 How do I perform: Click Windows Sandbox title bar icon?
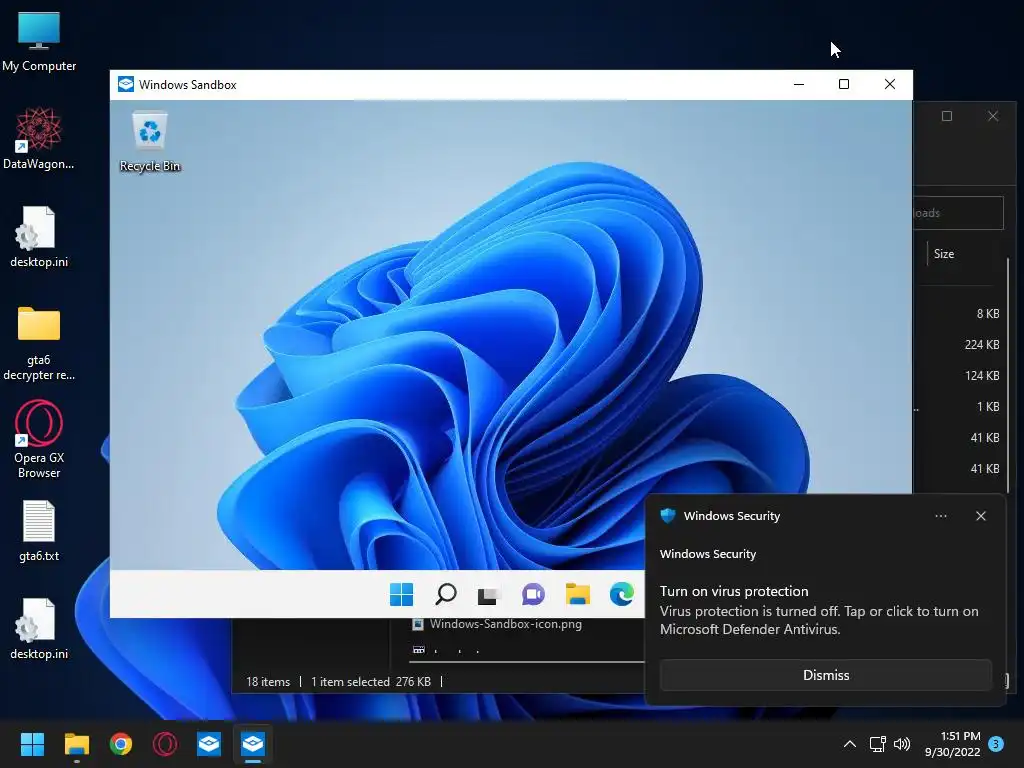click(125, 84)
